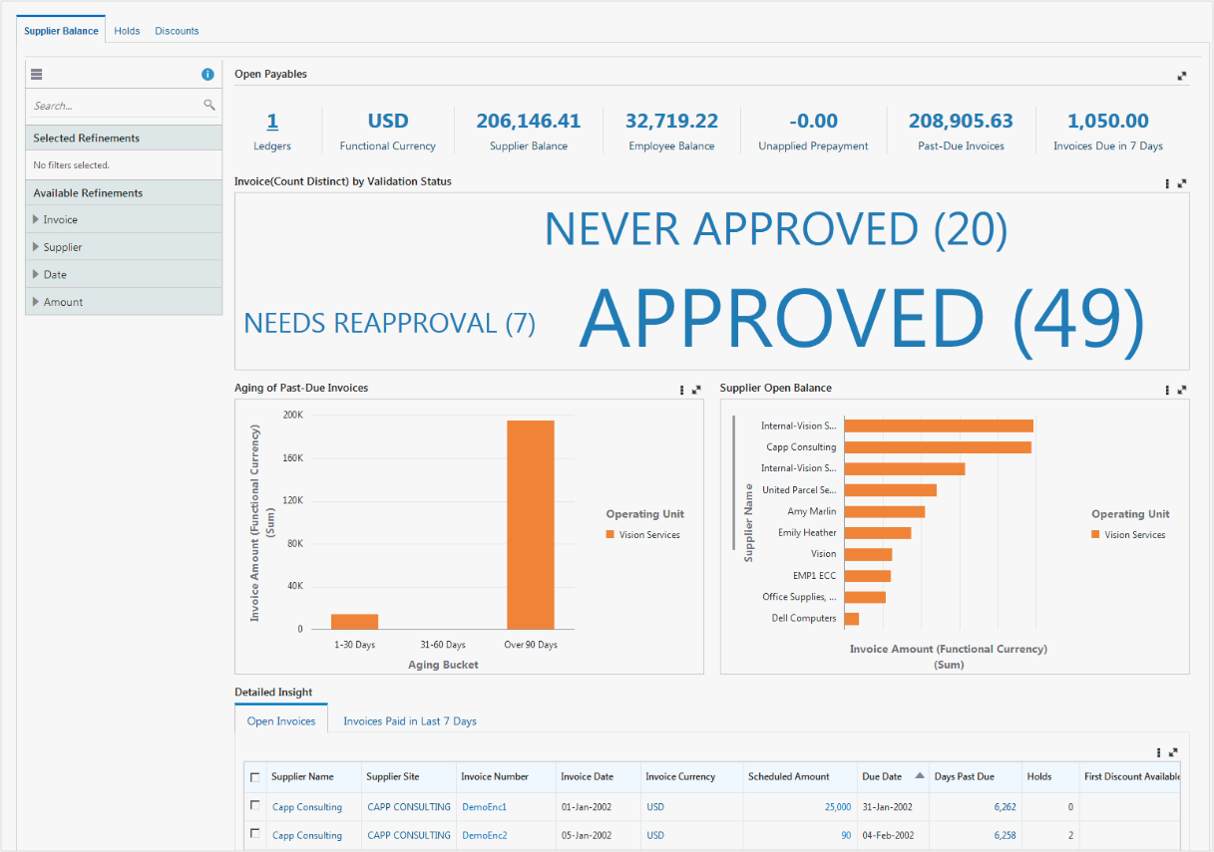Maximize the Validation Status tag cloud
The image size is (1214, 852).
[1182, 183]
